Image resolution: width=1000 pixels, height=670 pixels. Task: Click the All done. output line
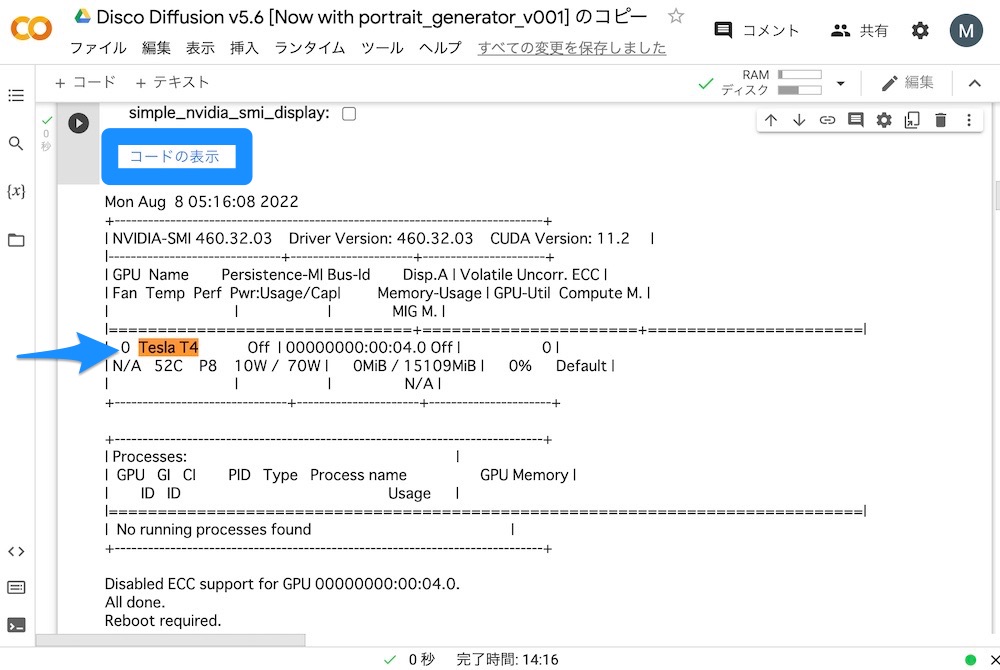click(x=135, y=602)
